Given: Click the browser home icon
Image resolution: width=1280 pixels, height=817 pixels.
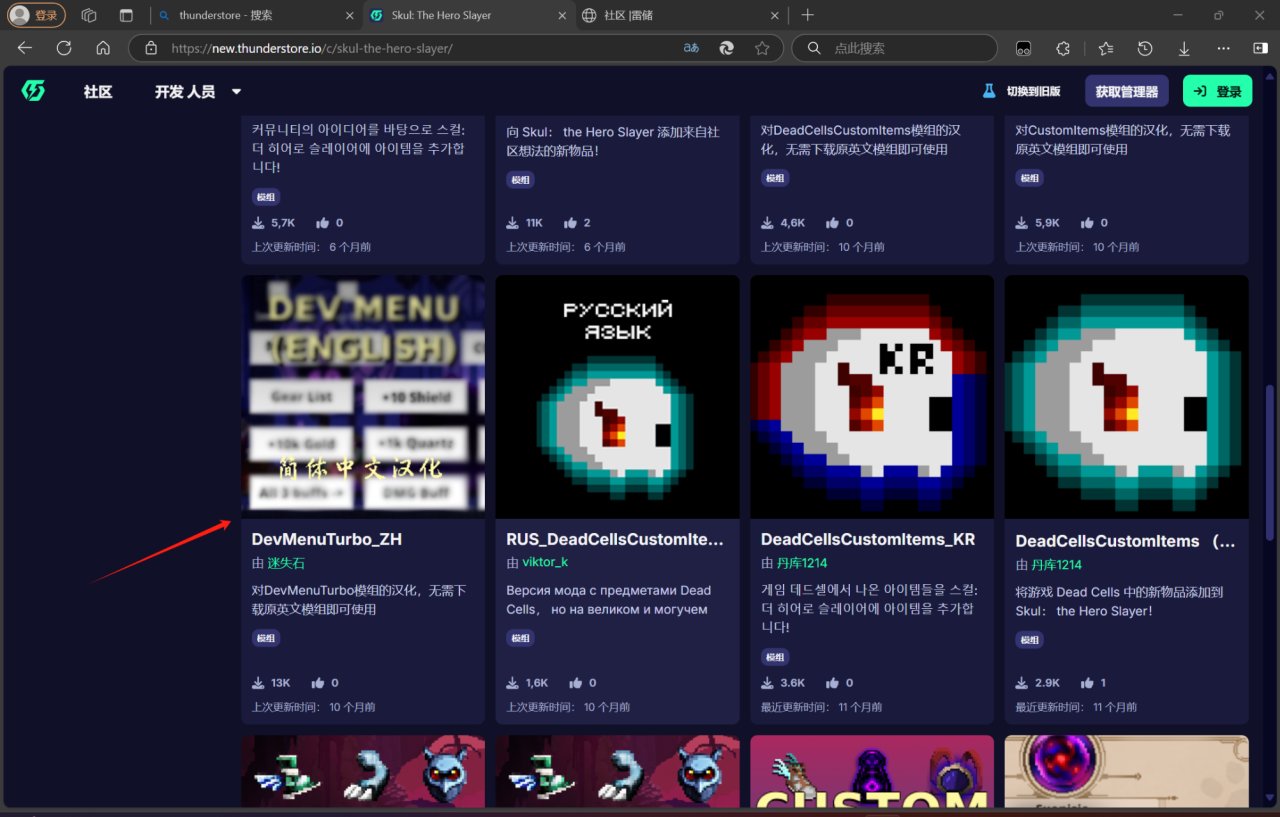Looking at the screenshot, I should [103, 48].
